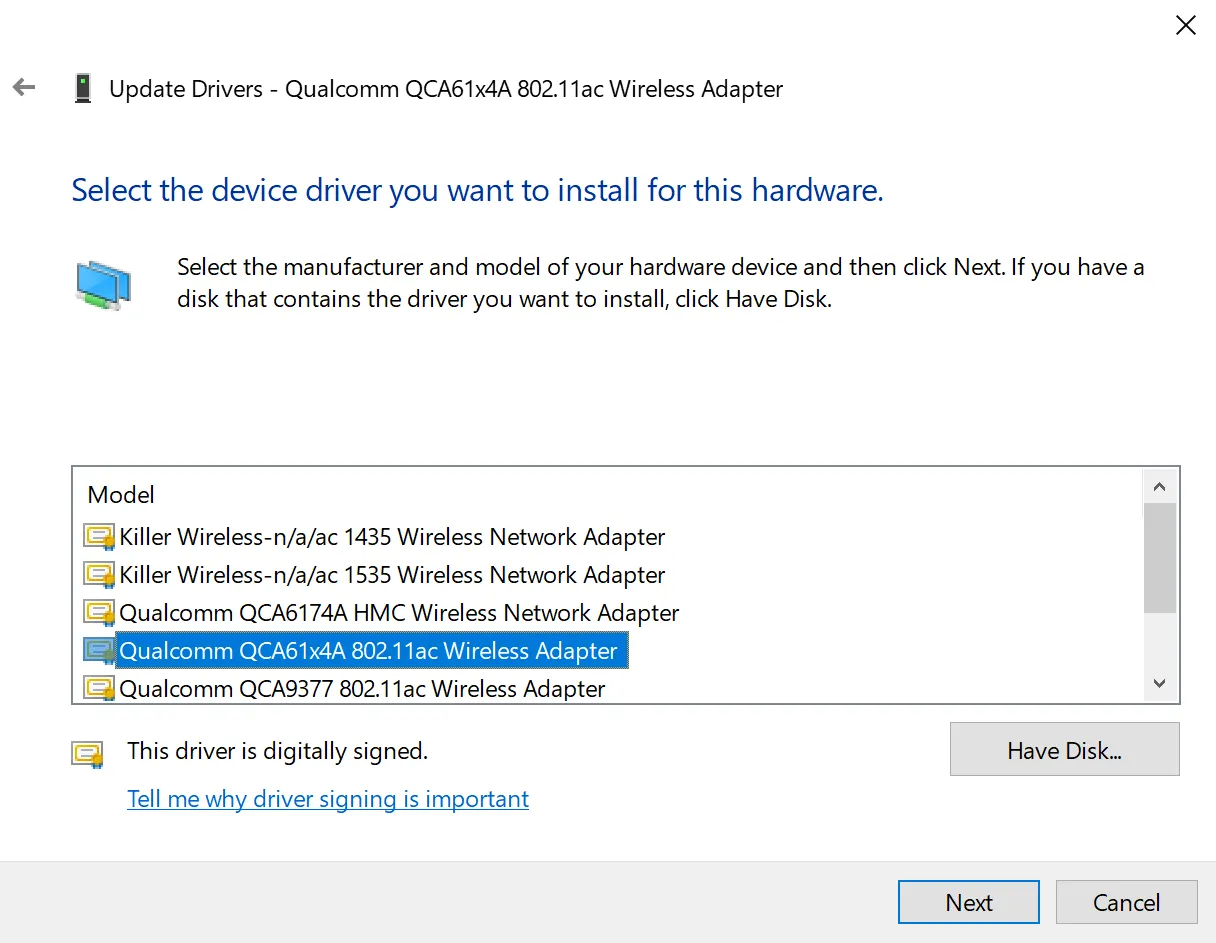Click the green driver icon of selected QCA61x4A adapter
The image size is (1216, 943).
point(99,650)
